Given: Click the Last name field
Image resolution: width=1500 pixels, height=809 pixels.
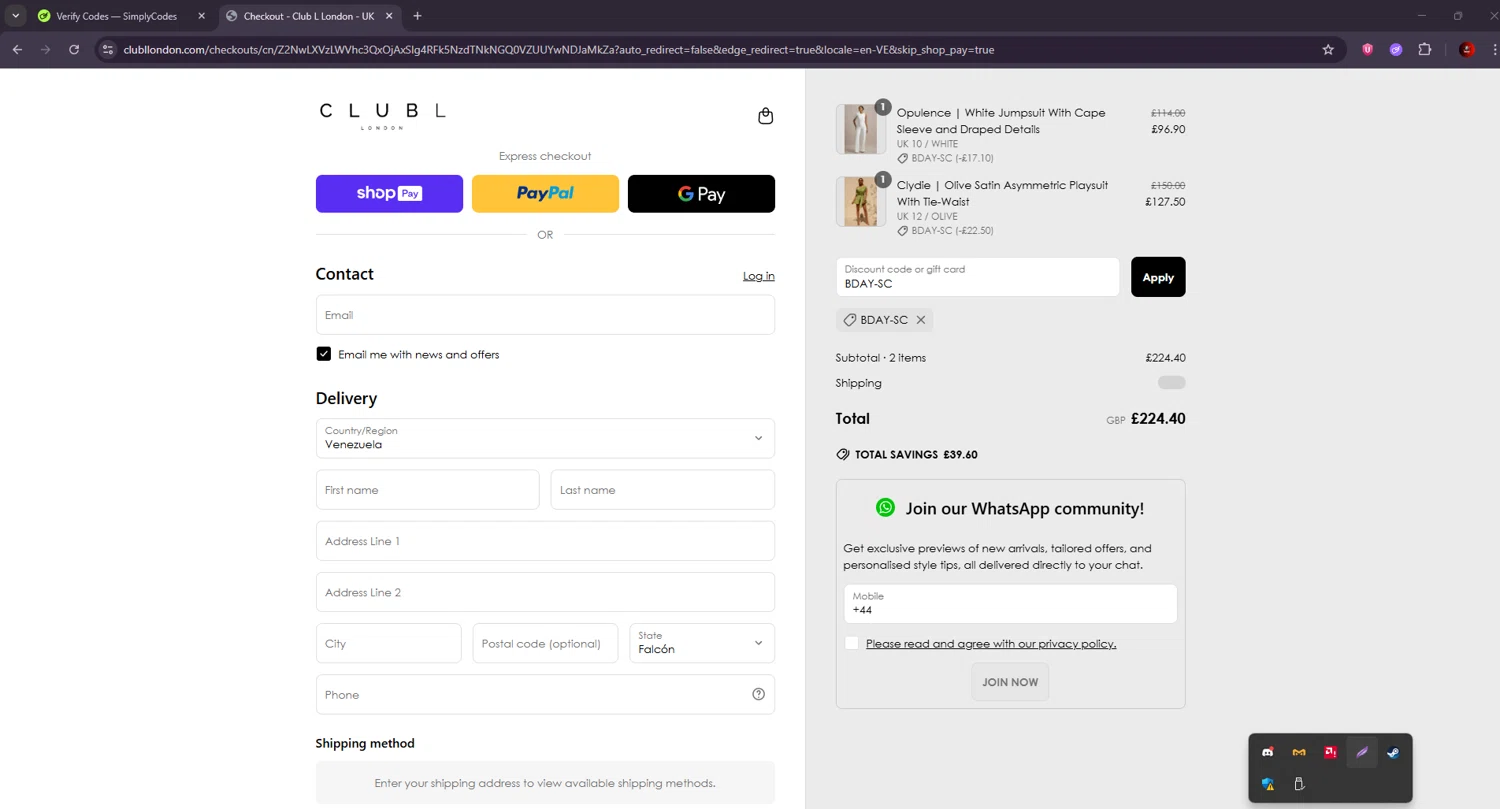Looking at the screenshot, I should click(x=663, y=490).
